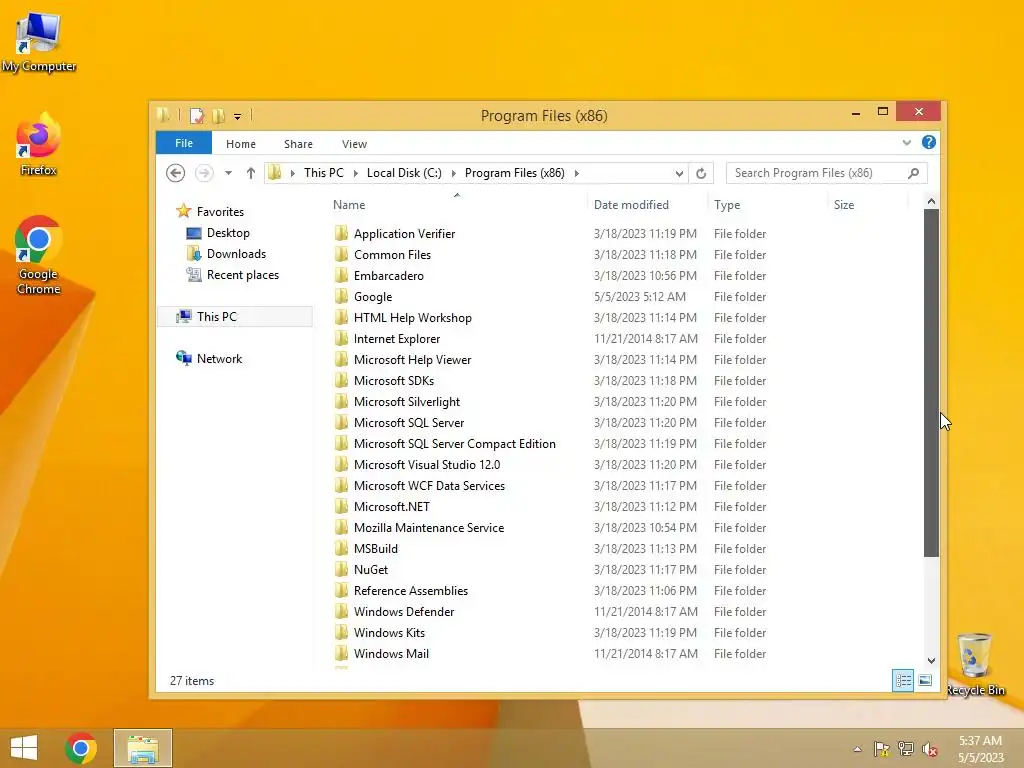Switch to Details view layout button
This screenshot has width=1024, height=768.
pos(903,680)
